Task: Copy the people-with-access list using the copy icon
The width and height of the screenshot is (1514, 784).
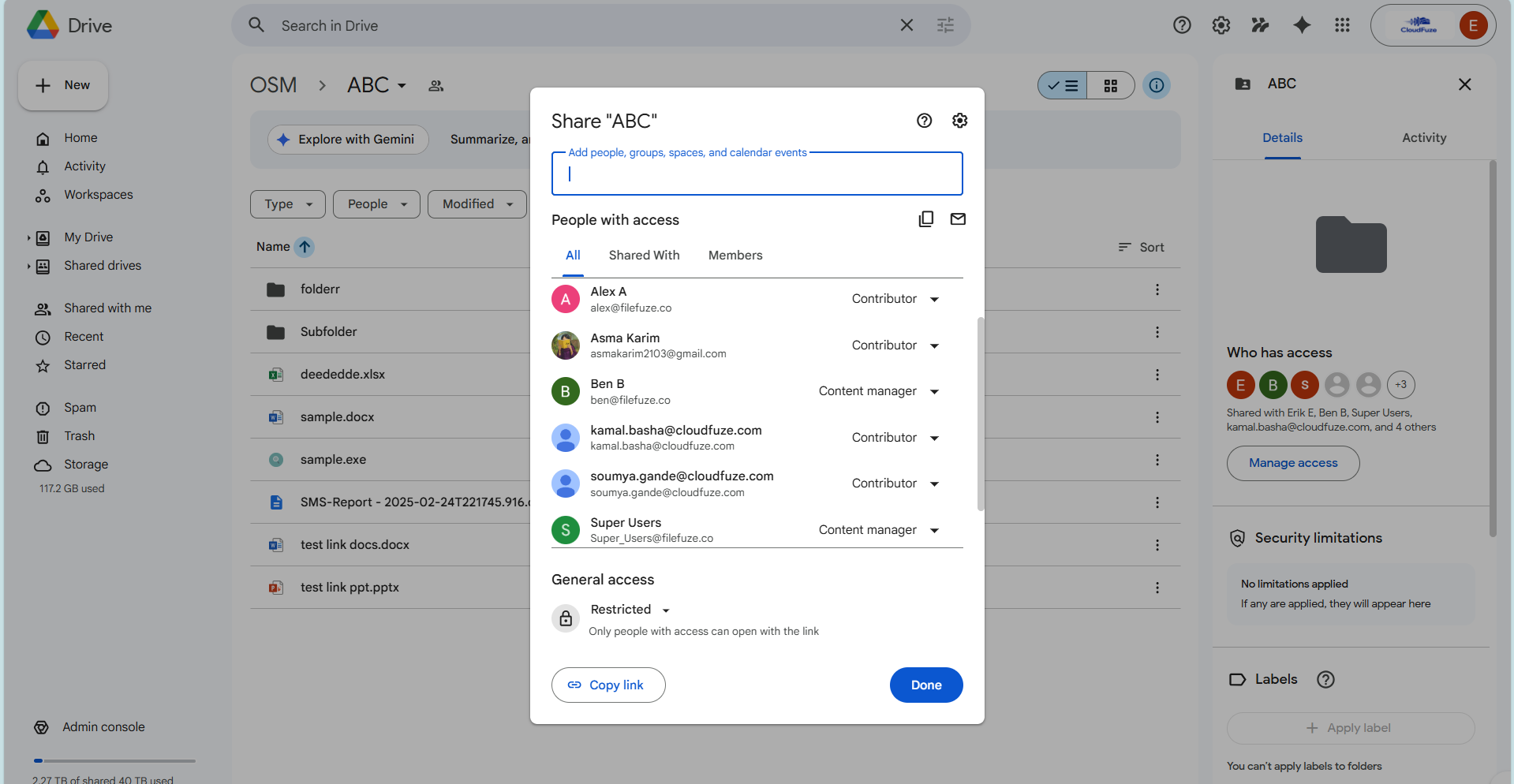Action: coord(926,218)
